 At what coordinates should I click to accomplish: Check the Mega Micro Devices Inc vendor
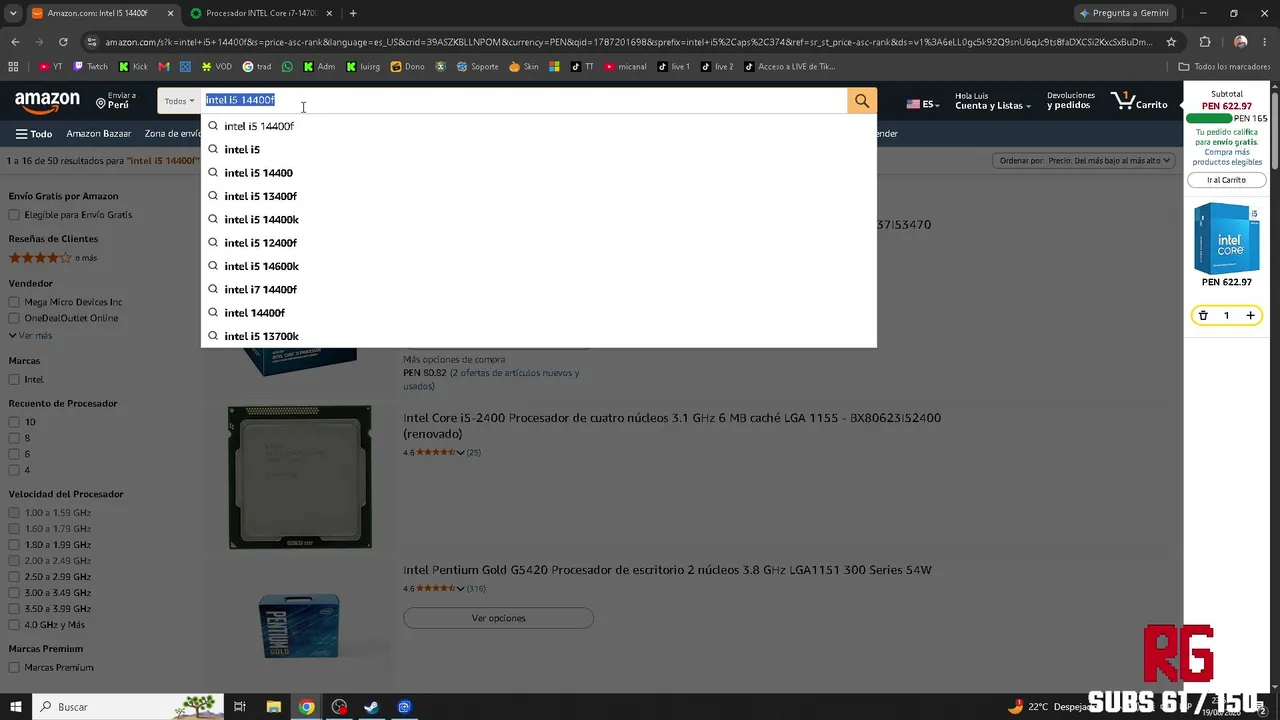coord(14,302)
